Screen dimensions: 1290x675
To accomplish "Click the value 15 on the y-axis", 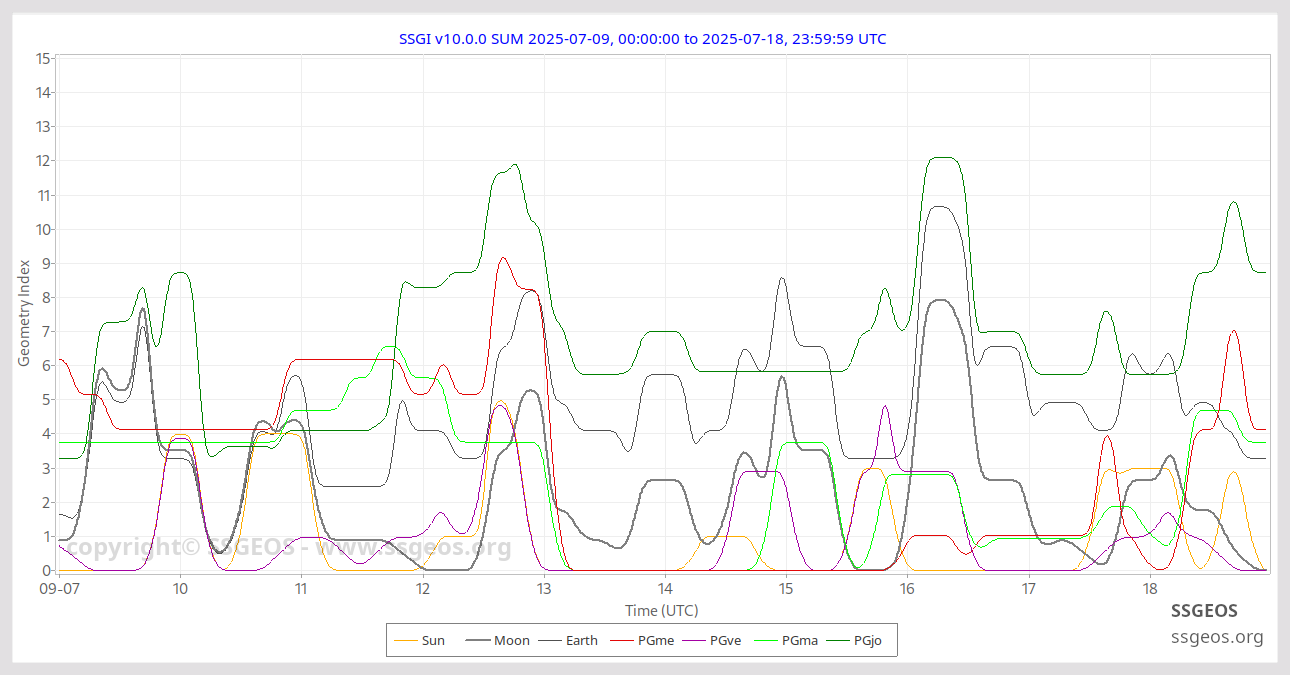I will point(43,58).
